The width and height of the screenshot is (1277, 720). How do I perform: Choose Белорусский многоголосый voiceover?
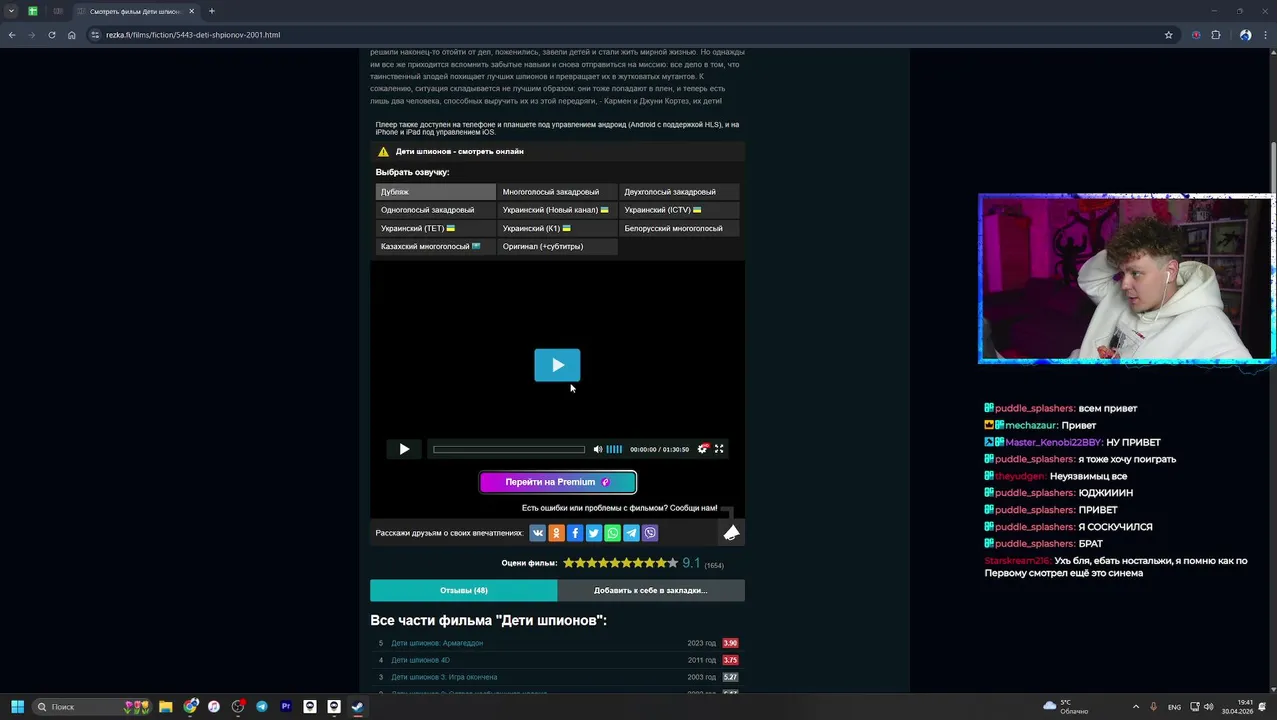point(679,228)
